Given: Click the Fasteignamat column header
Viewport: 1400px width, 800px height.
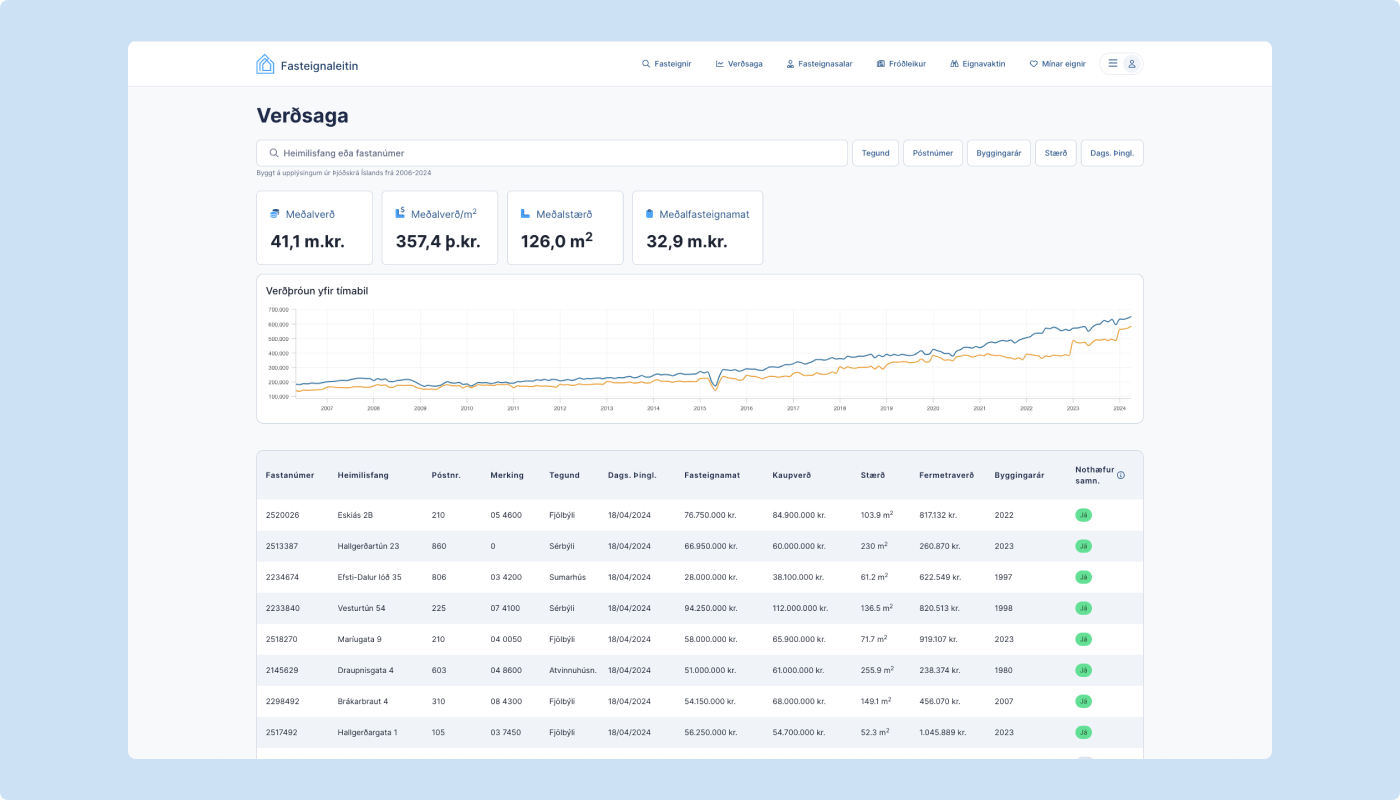Looking at the screenshot, I should coord(712,475).
